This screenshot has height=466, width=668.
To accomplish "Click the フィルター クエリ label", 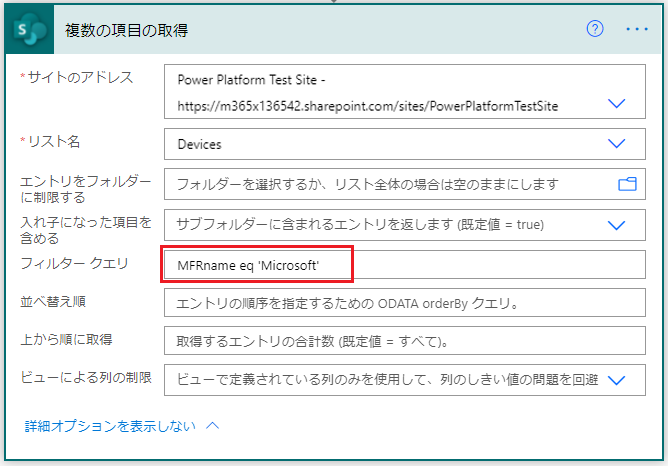I will (75, 263).
